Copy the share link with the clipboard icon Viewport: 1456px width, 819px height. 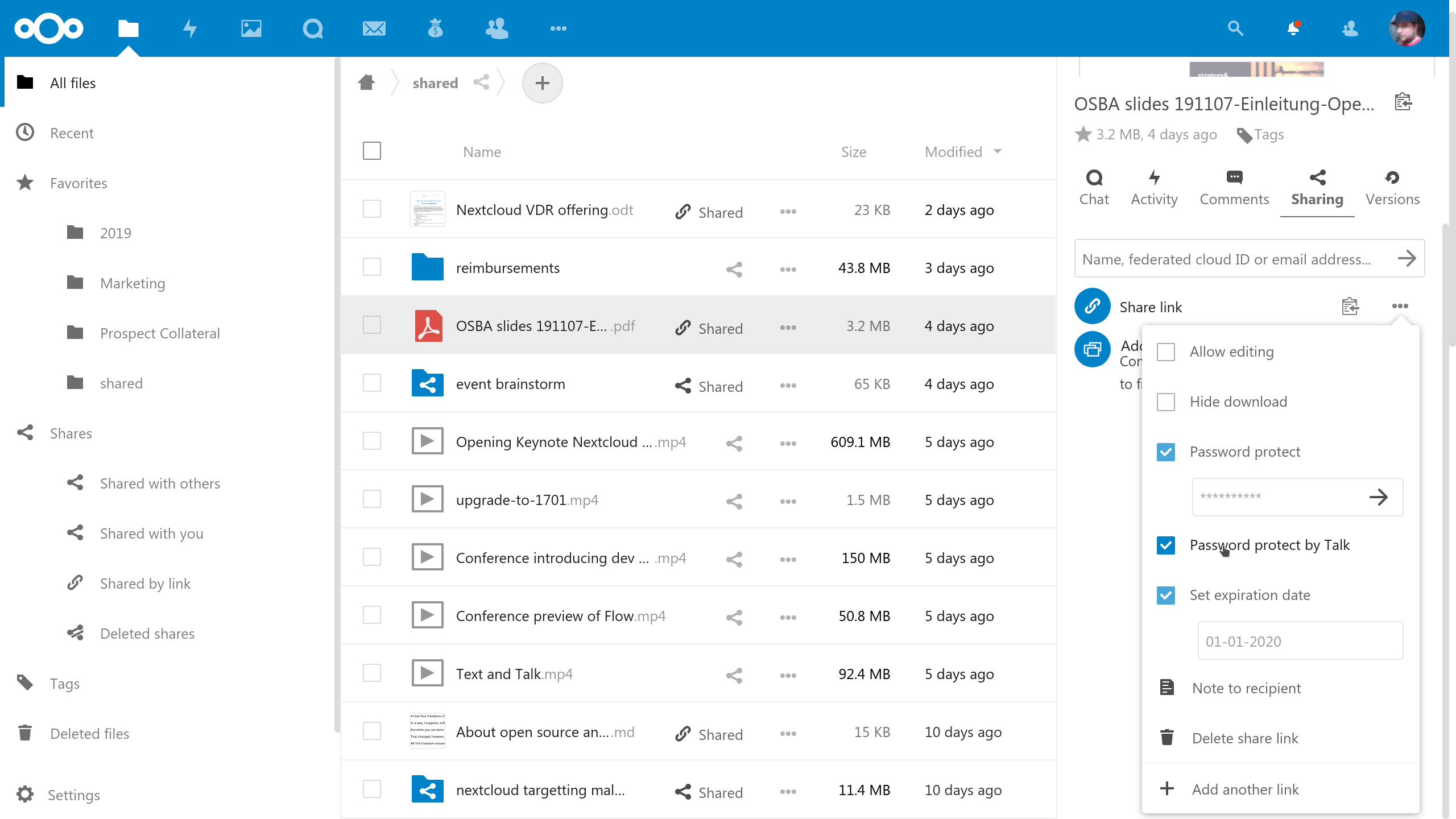point(1351,306)
